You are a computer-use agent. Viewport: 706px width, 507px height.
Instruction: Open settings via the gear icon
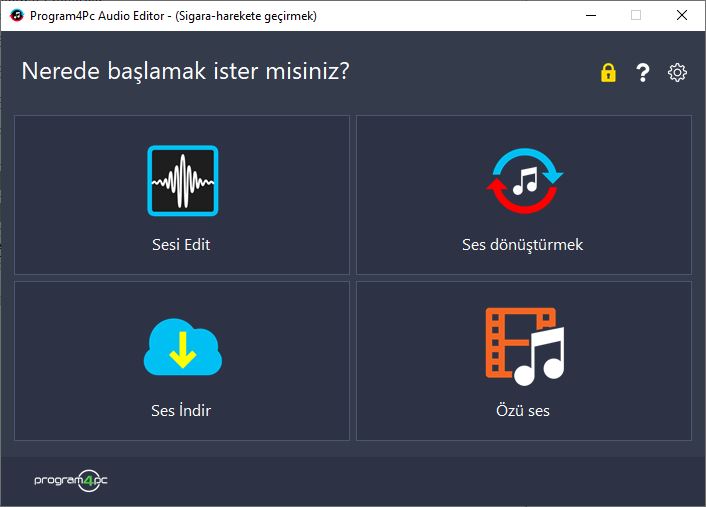coord(677,72)
